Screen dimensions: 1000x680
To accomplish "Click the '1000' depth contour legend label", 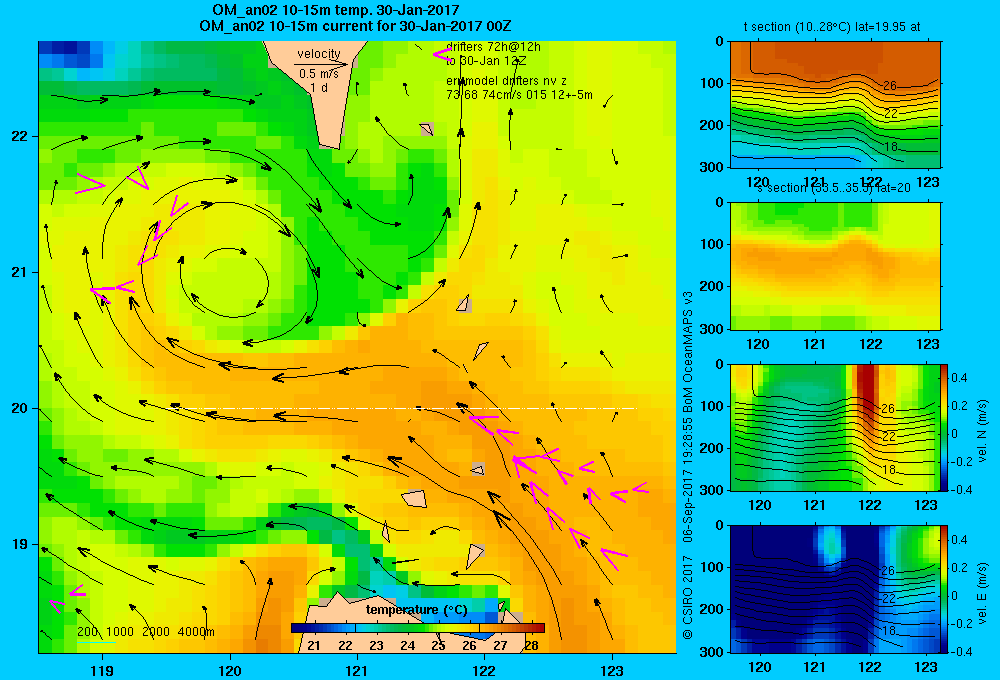I will (x=120, y=632).
